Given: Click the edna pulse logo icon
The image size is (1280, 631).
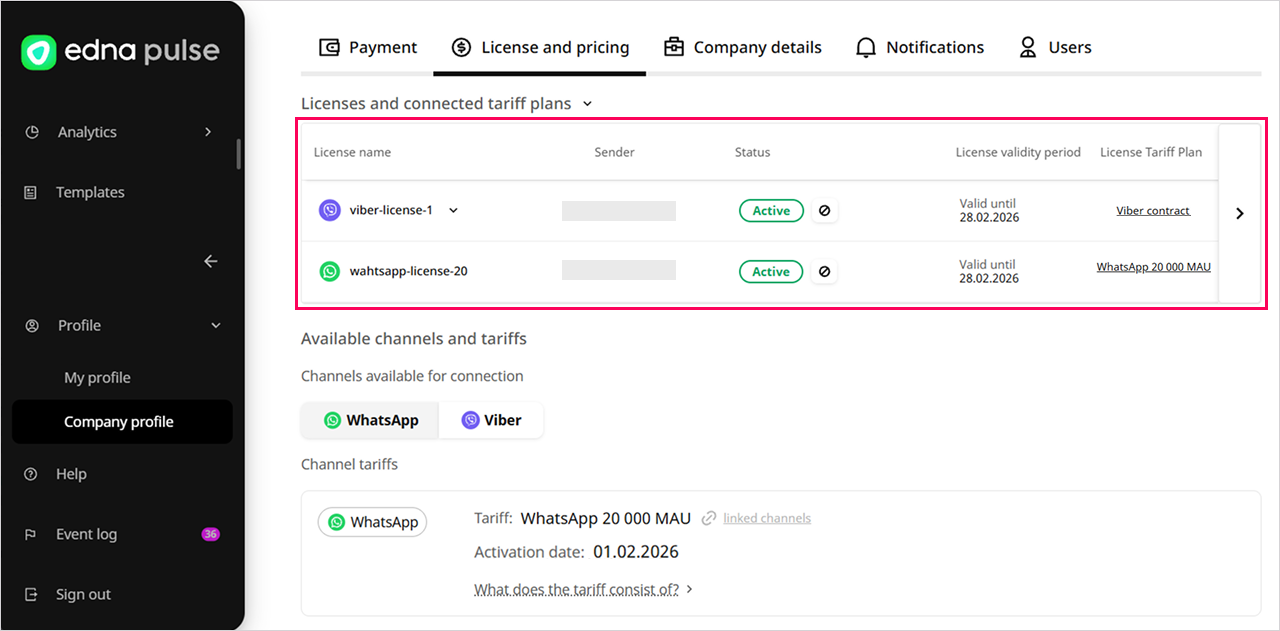Looking at the screenshot, I should tap(39, 53).
